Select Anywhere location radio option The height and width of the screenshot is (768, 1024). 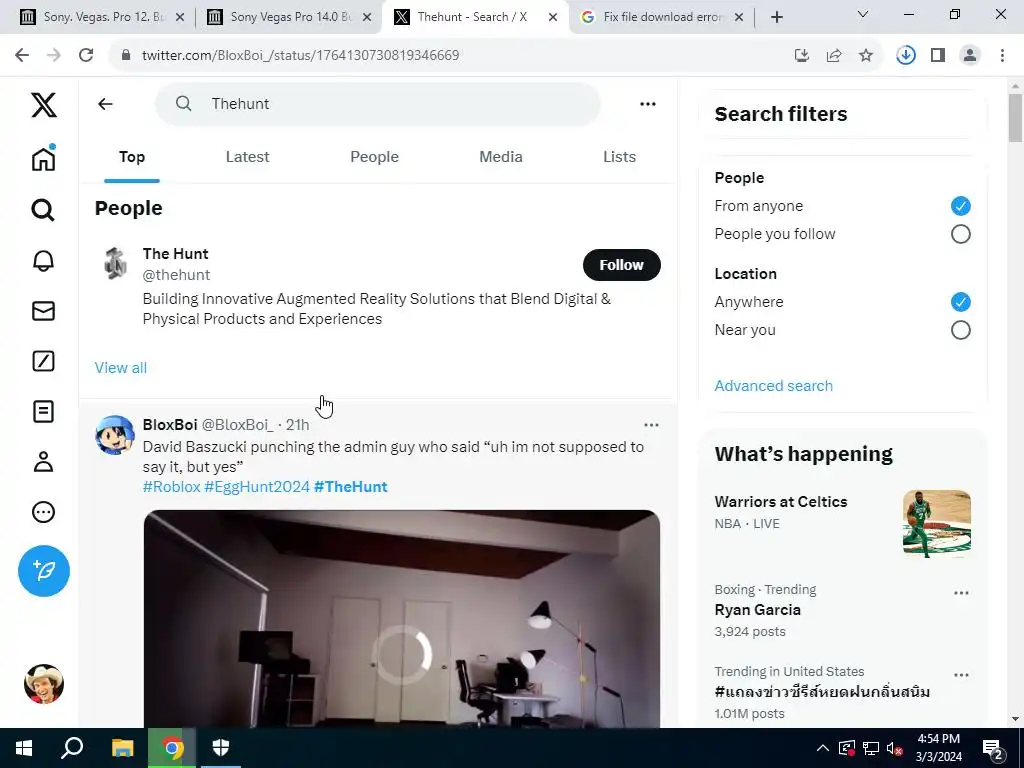coord(960,302)
